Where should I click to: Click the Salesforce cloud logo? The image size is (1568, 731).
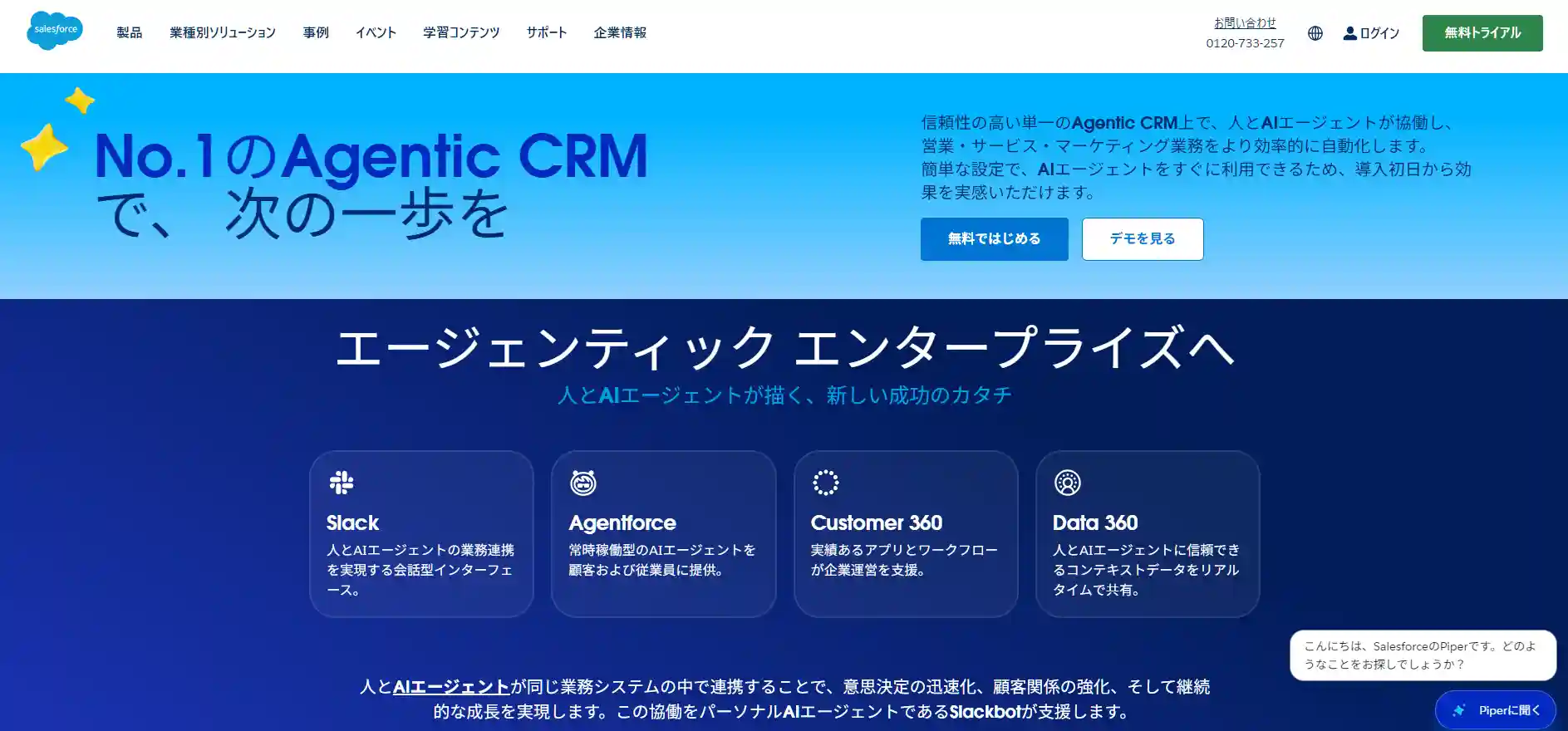[x=55, y=31]
